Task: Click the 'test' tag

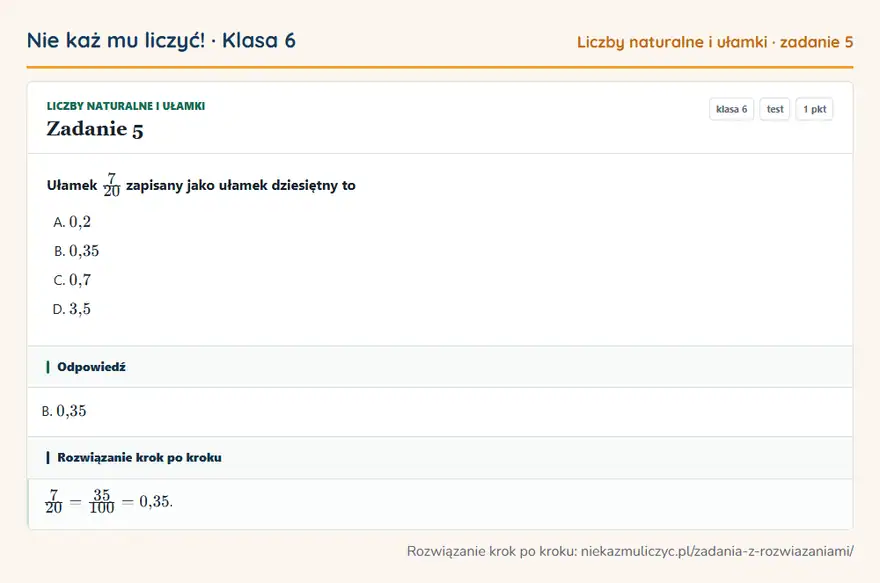Action: point(774,109)
